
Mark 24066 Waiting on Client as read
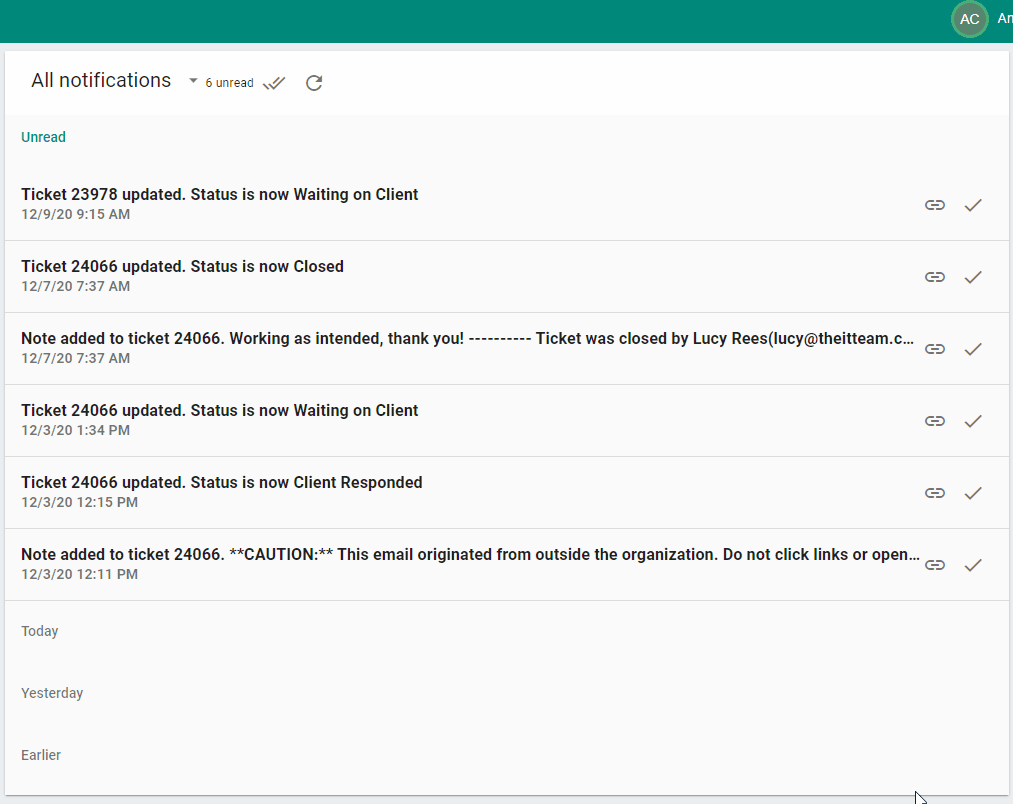973,421
